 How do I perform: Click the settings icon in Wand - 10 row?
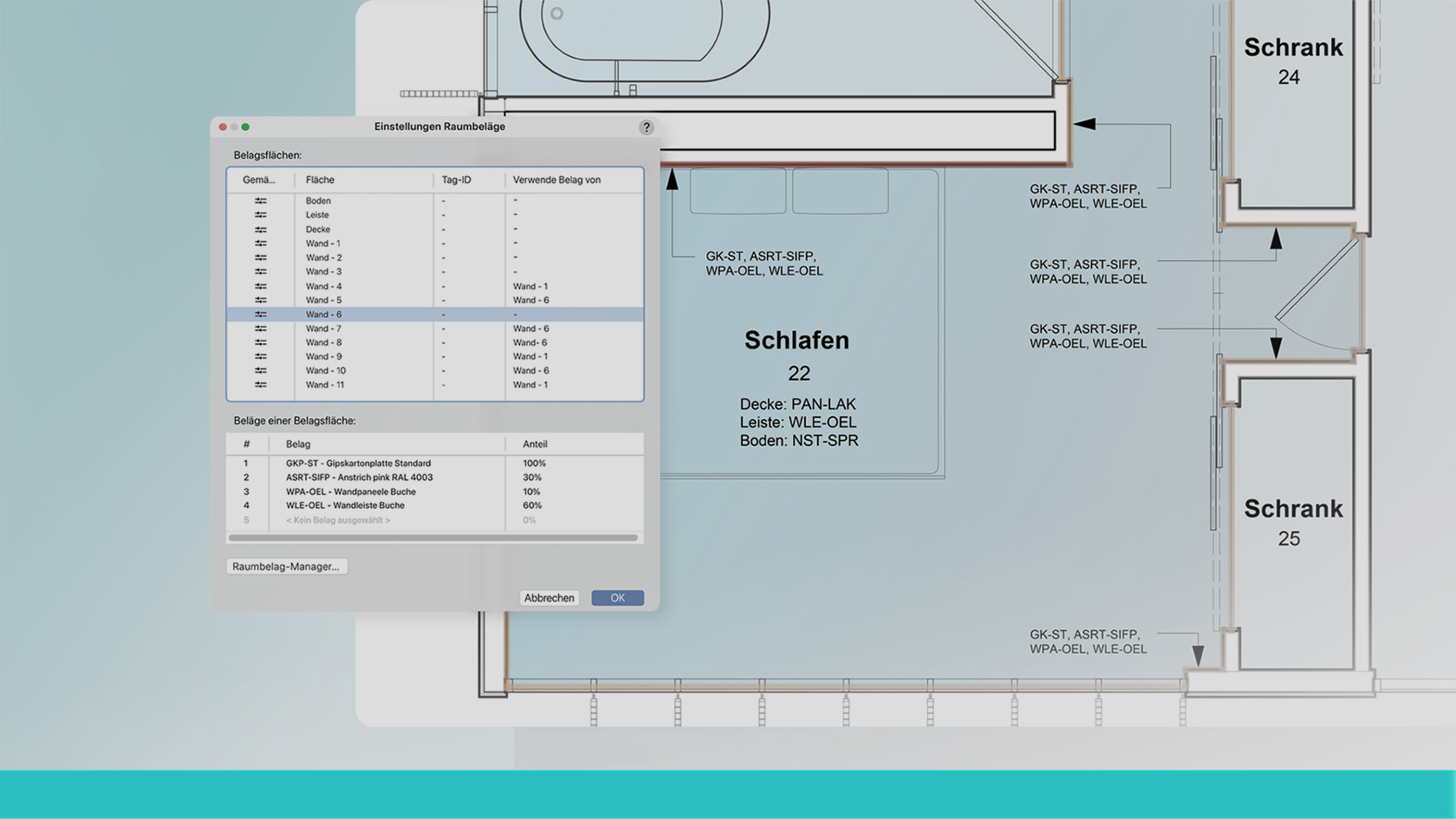261,370
